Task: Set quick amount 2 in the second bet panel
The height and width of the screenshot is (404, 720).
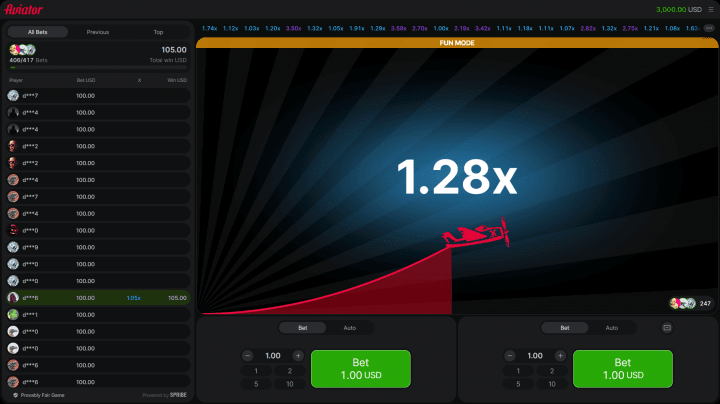Action: coord(552,371)
